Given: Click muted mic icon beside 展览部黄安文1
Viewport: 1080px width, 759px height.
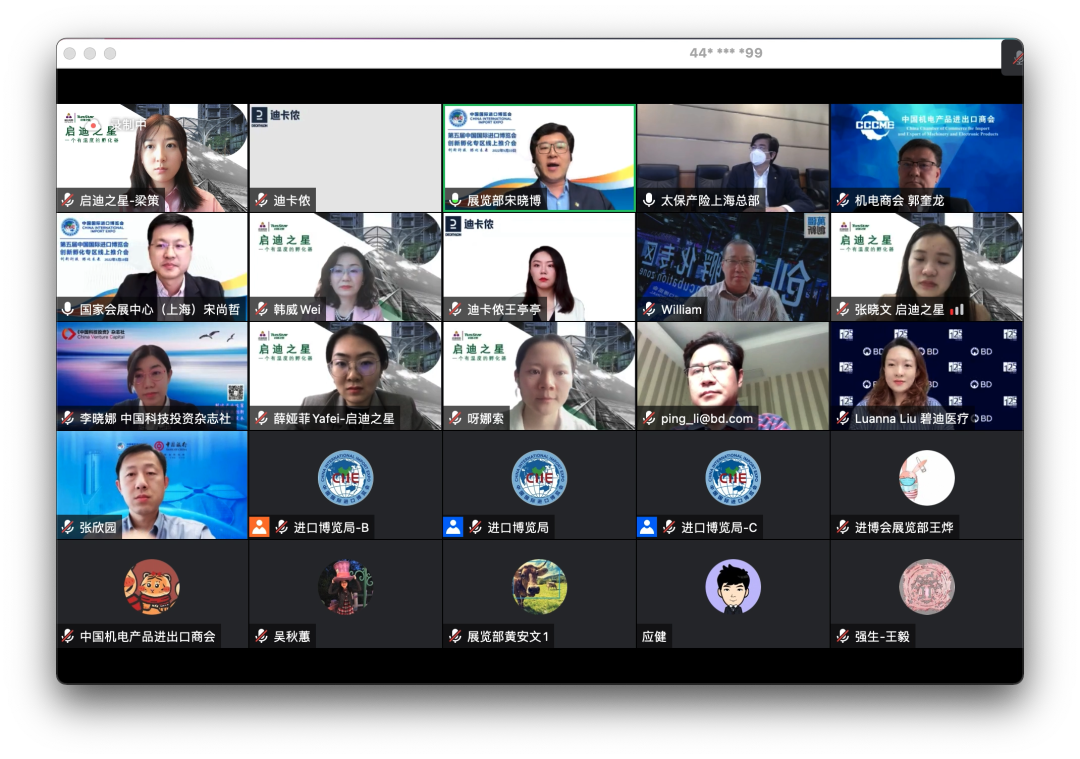Looking at the screenshot, I should 455,636.
